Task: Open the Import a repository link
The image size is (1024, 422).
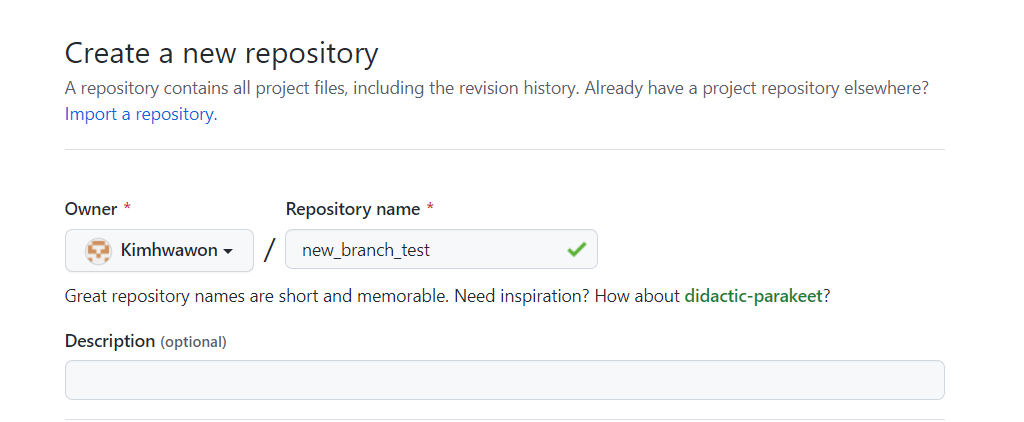Action: pos(140,114)
